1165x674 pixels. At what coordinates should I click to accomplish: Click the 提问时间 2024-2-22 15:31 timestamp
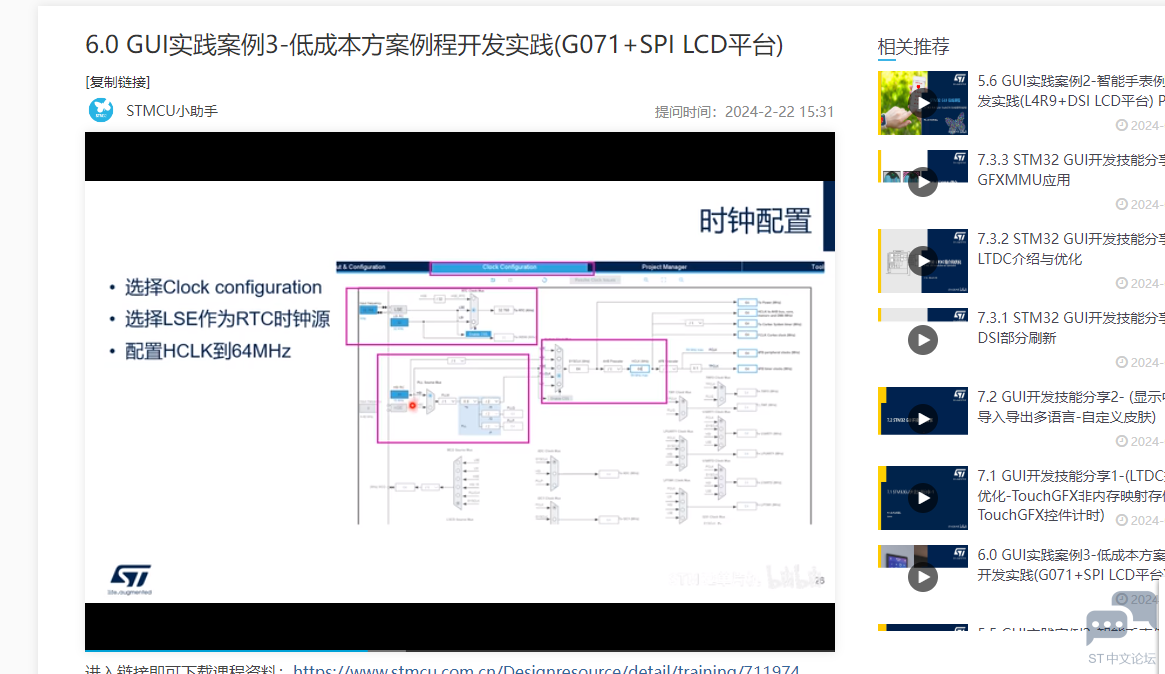[x=744, y=111]
